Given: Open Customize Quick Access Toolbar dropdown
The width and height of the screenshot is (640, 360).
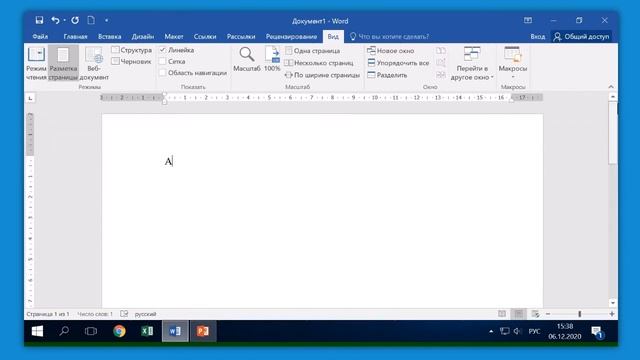Looking at the screenshot, I should (x=107, y=20).
